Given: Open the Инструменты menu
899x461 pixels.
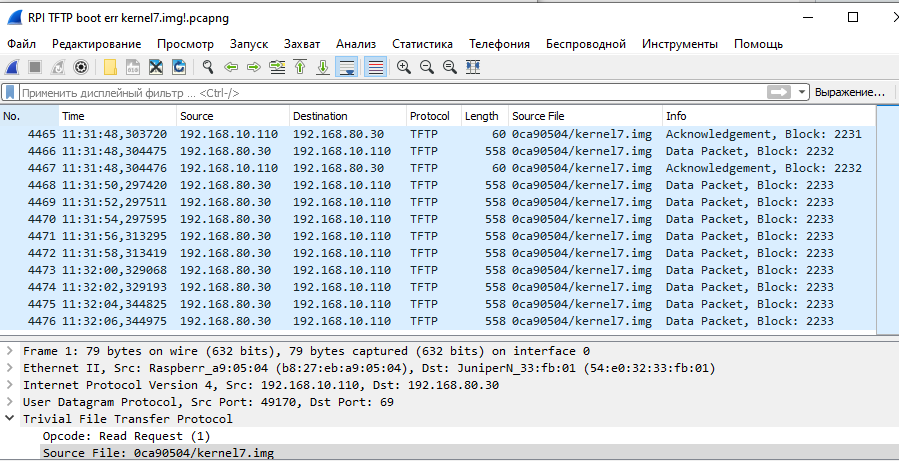Looking at the screenshot, I should pos(679,44).
